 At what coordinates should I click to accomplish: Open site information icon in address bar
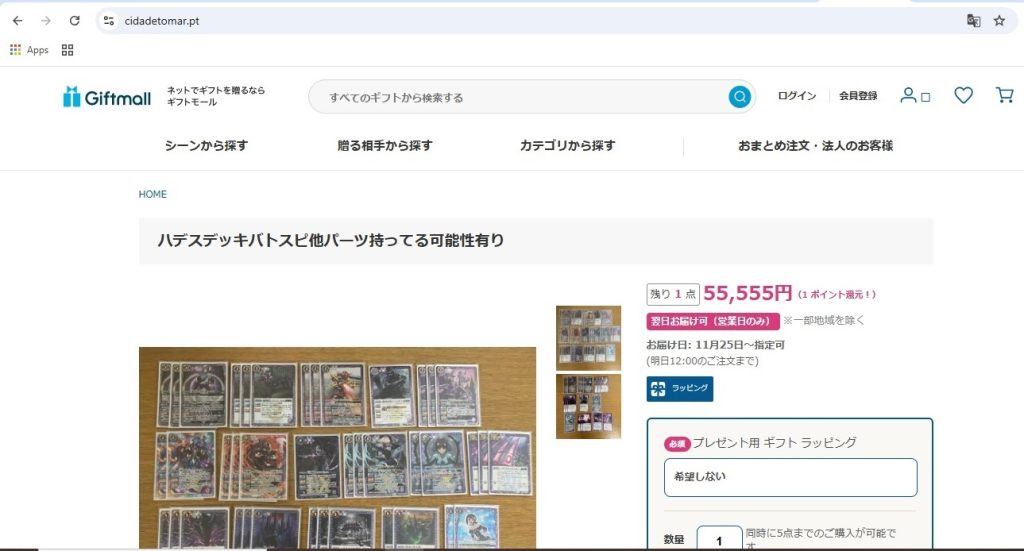tap(109, 21)
